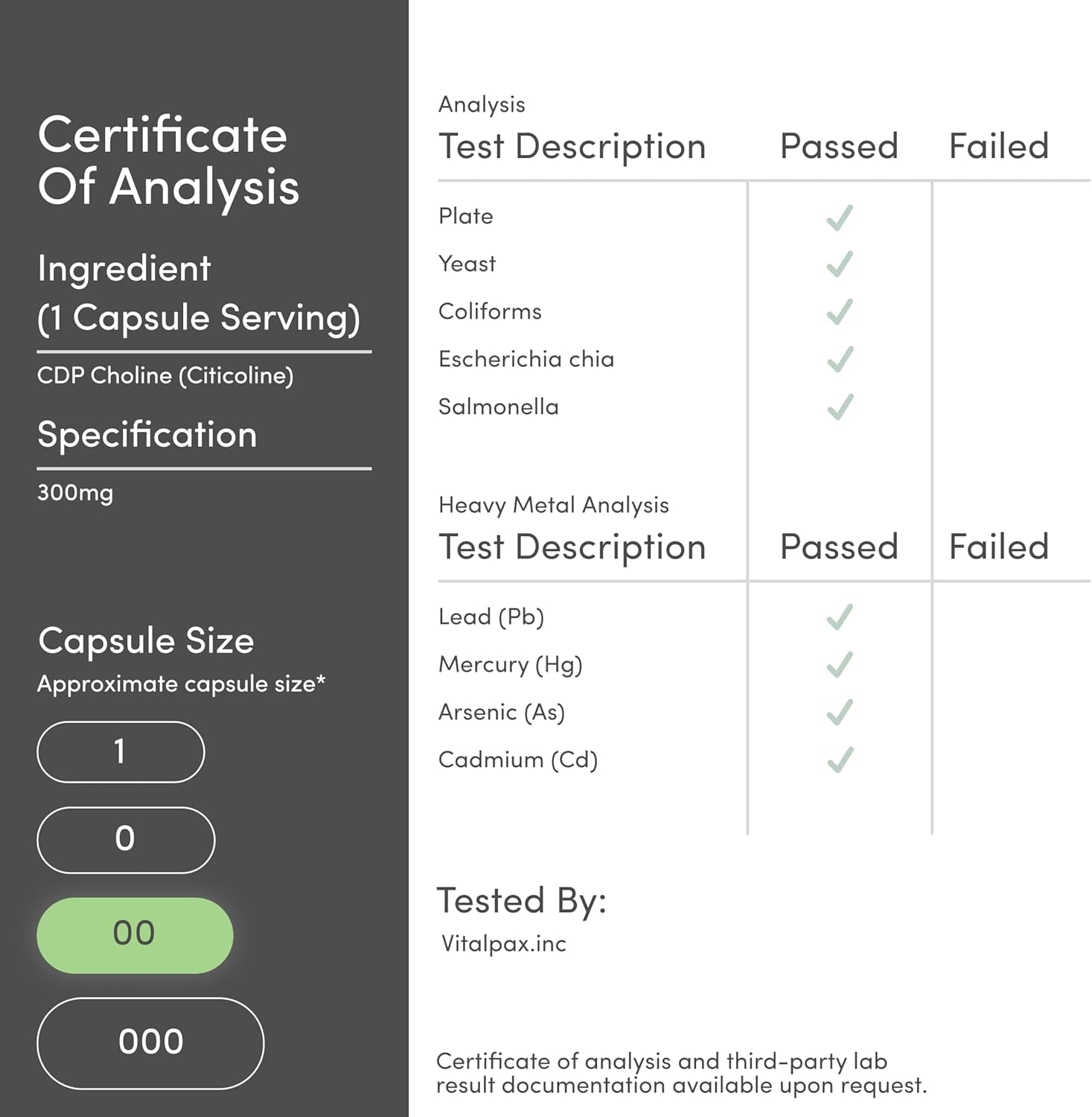
Task: Select capsule size 000 pill
Action: (150, 1043)
